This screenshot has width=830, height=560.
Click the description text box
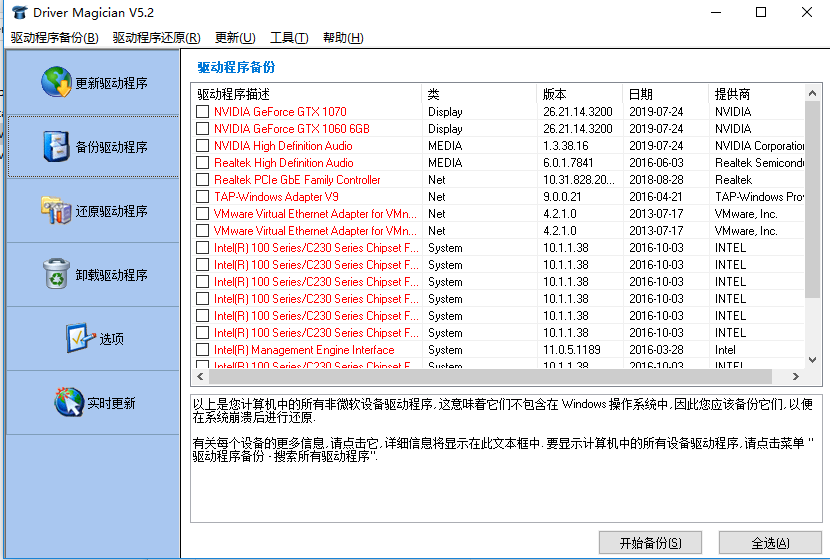tap(506, 458)
